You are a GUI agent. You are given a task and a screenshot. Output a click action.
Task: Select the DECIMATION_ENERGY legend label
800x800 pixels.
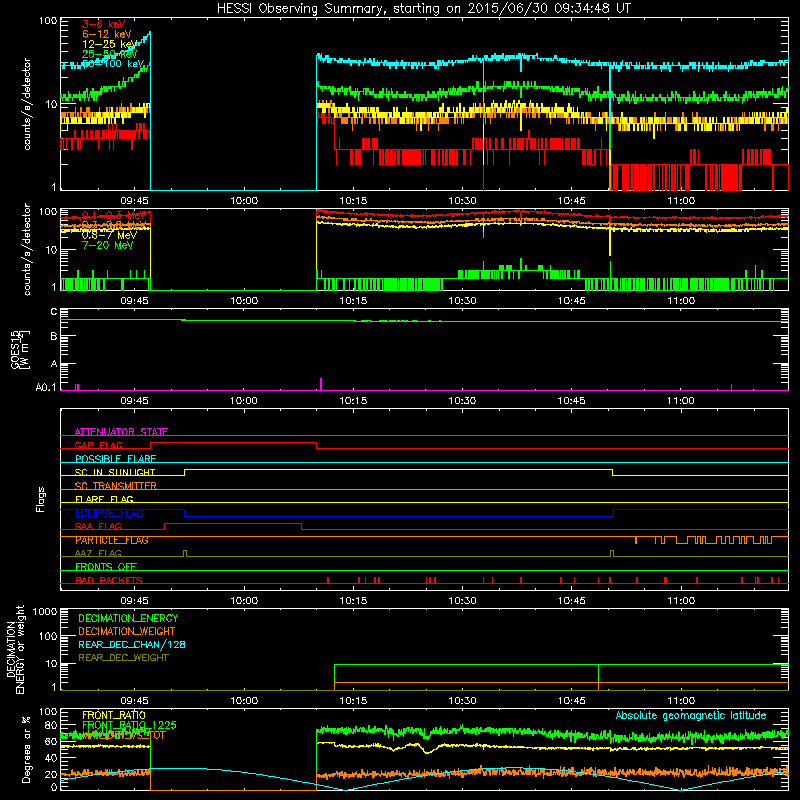click(x=128, y=618)
